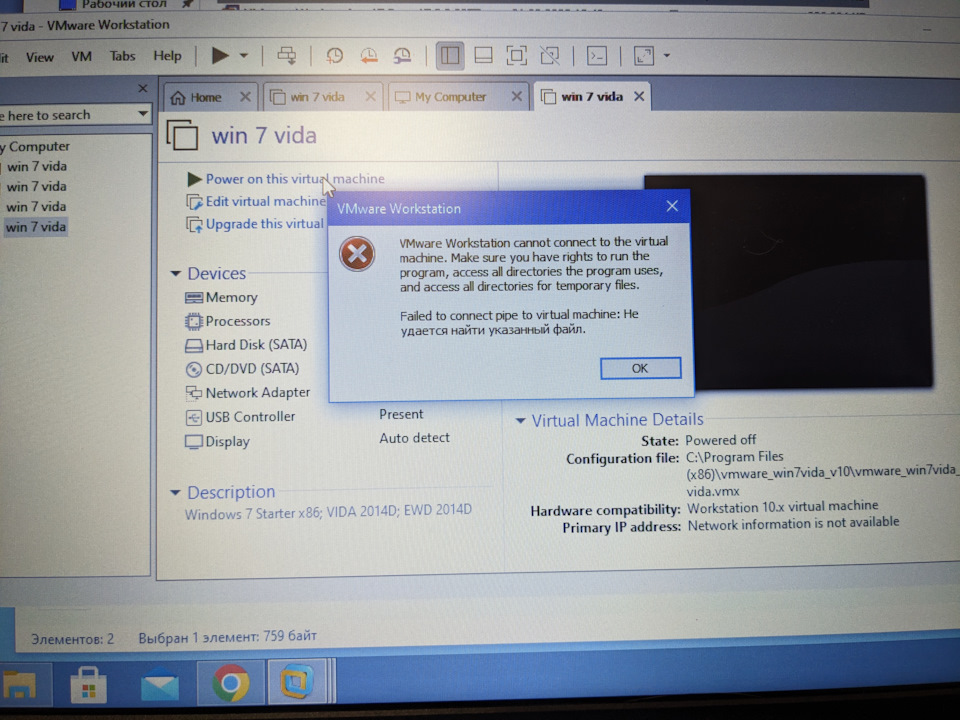The image size is (960, 720).
Task: Take a snapshot using the clock icon
Action: tap(334, 56)
